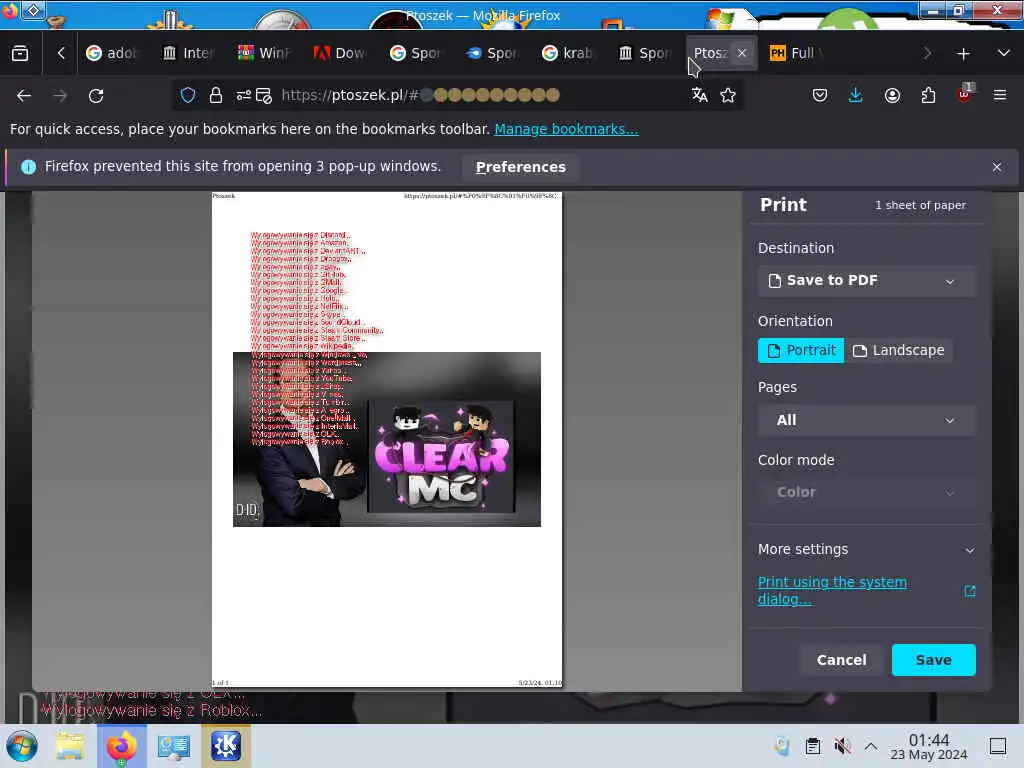Switch to the 'krab' Google tab
This screenshot has height=768, width=1024.
coord(568,53)
